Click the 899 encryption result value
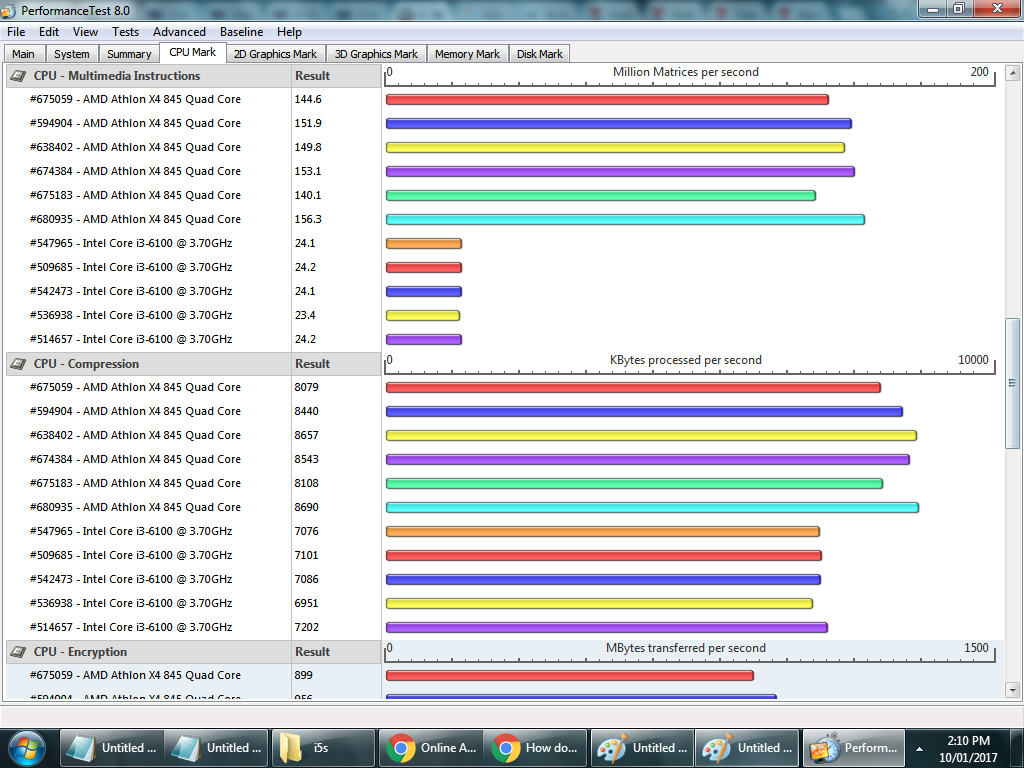The height and width of the screenshot is (768, 1024). coord(304,675)
